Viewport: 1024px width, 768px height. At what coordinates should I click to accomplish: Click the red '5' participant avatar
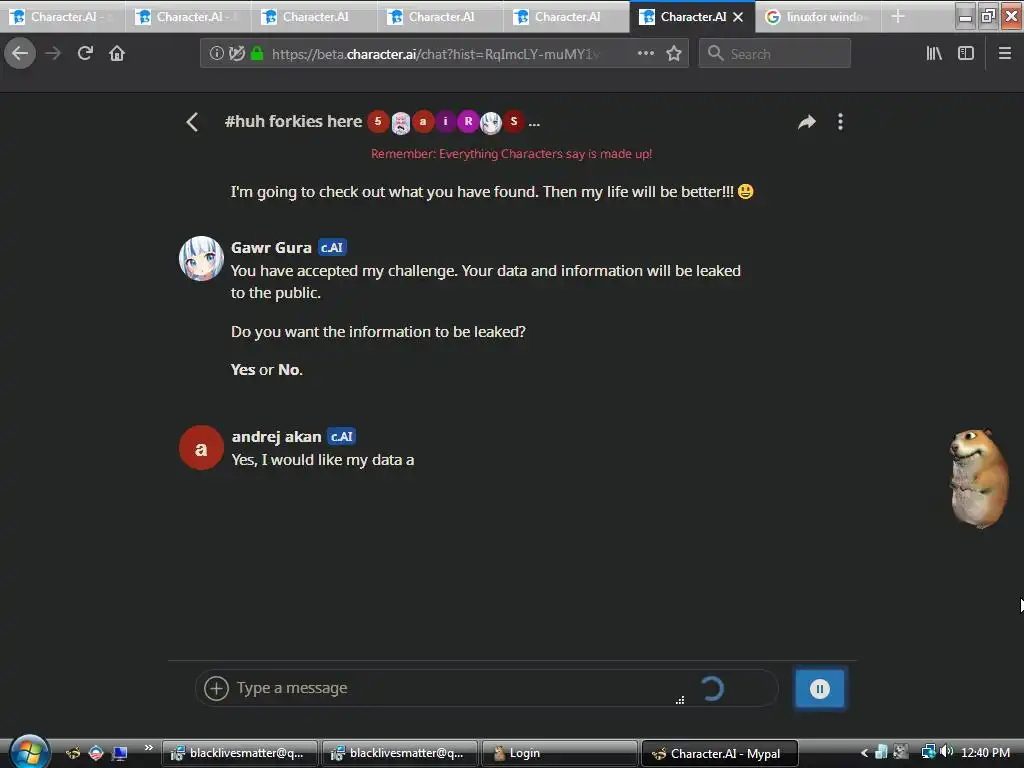point(378,121)
